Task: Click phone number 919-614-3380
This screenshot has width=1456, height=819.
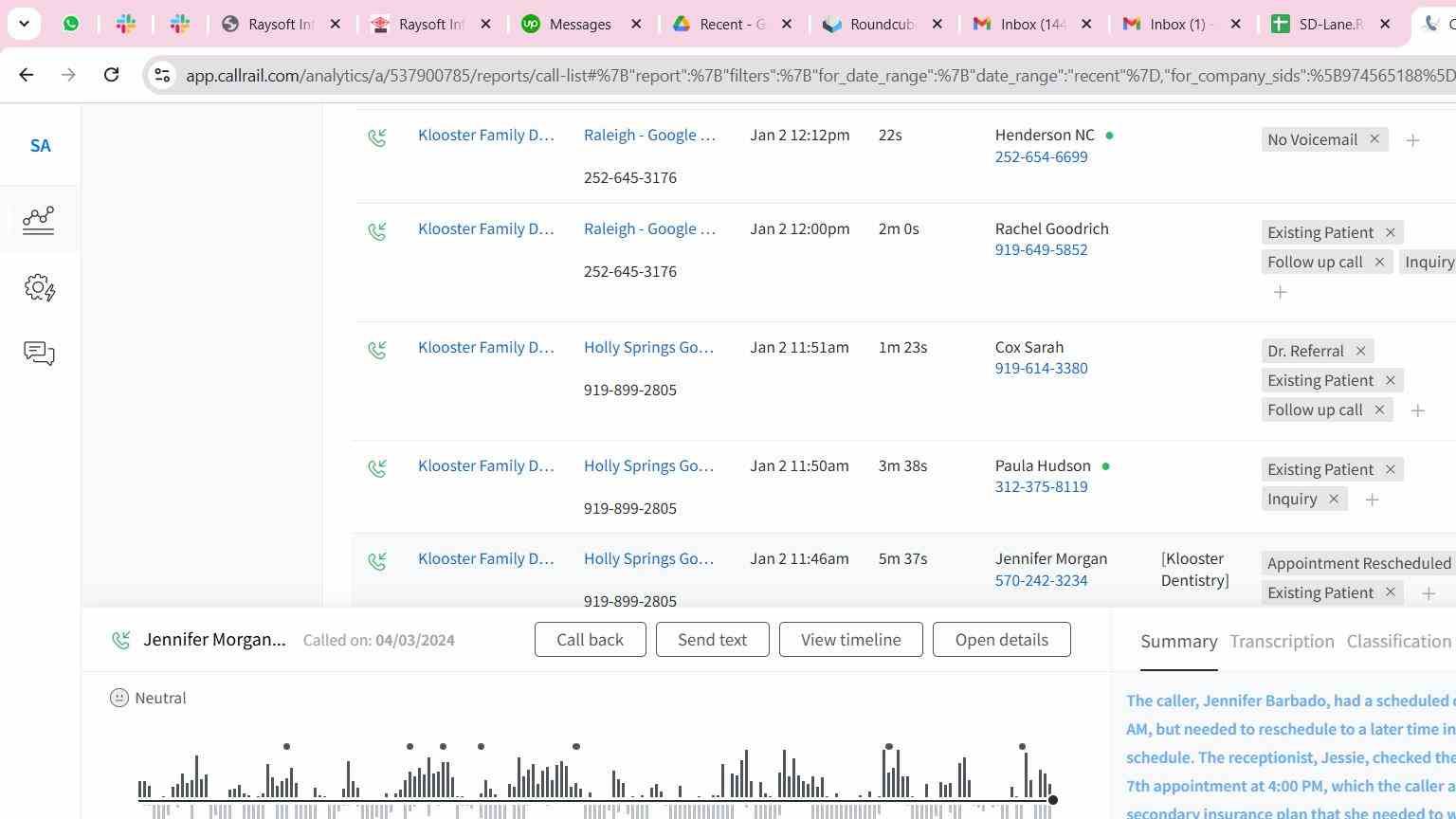Action: tap(1041, 368)
